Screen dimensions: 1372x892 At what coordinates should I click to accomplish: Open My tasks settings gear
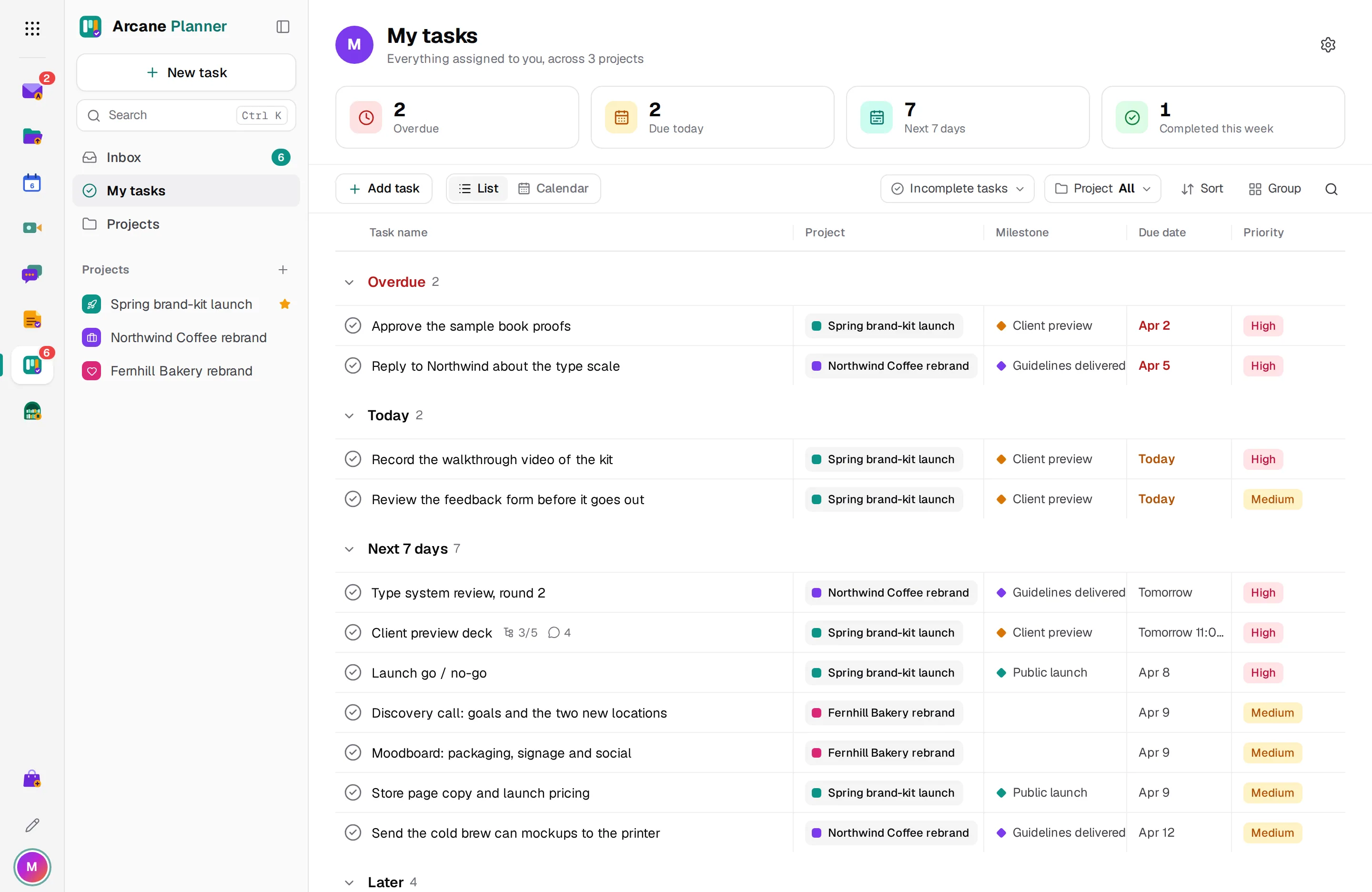tap(1328, 45)
